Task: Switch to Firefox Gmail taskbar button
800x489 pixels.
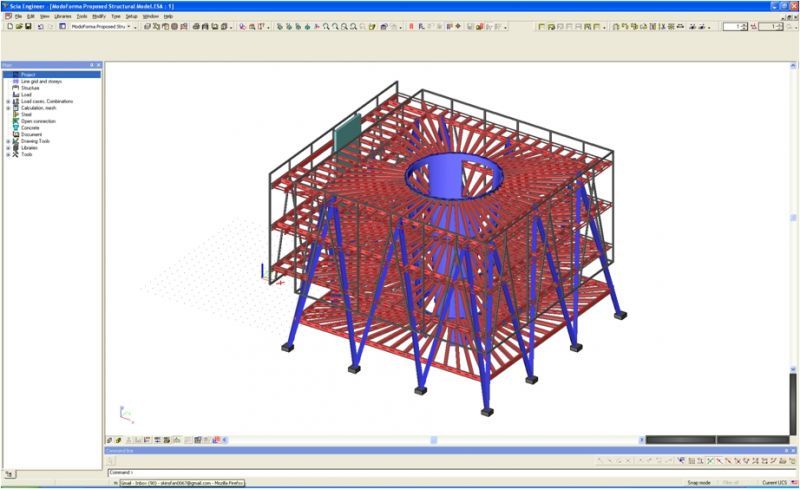Action: [x=180, y=482]
